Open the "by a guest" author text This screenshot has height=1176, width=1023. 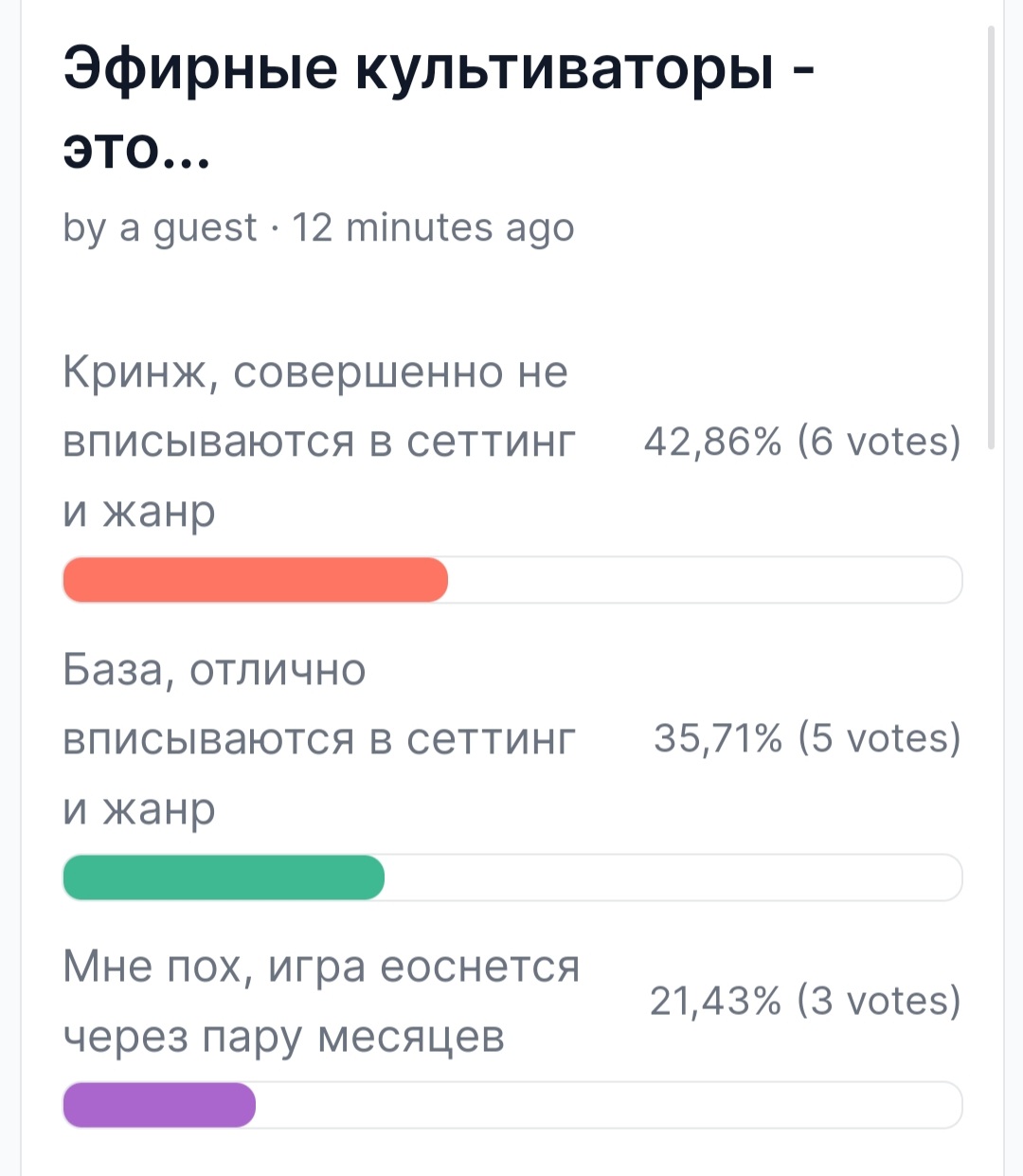click(159, 228)
